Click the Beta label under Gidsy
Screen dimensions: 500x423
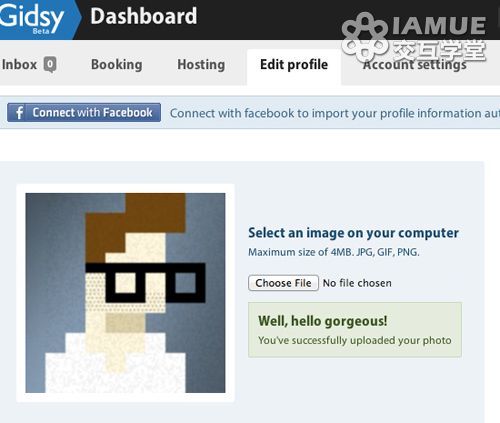click(x=41, y=31)
